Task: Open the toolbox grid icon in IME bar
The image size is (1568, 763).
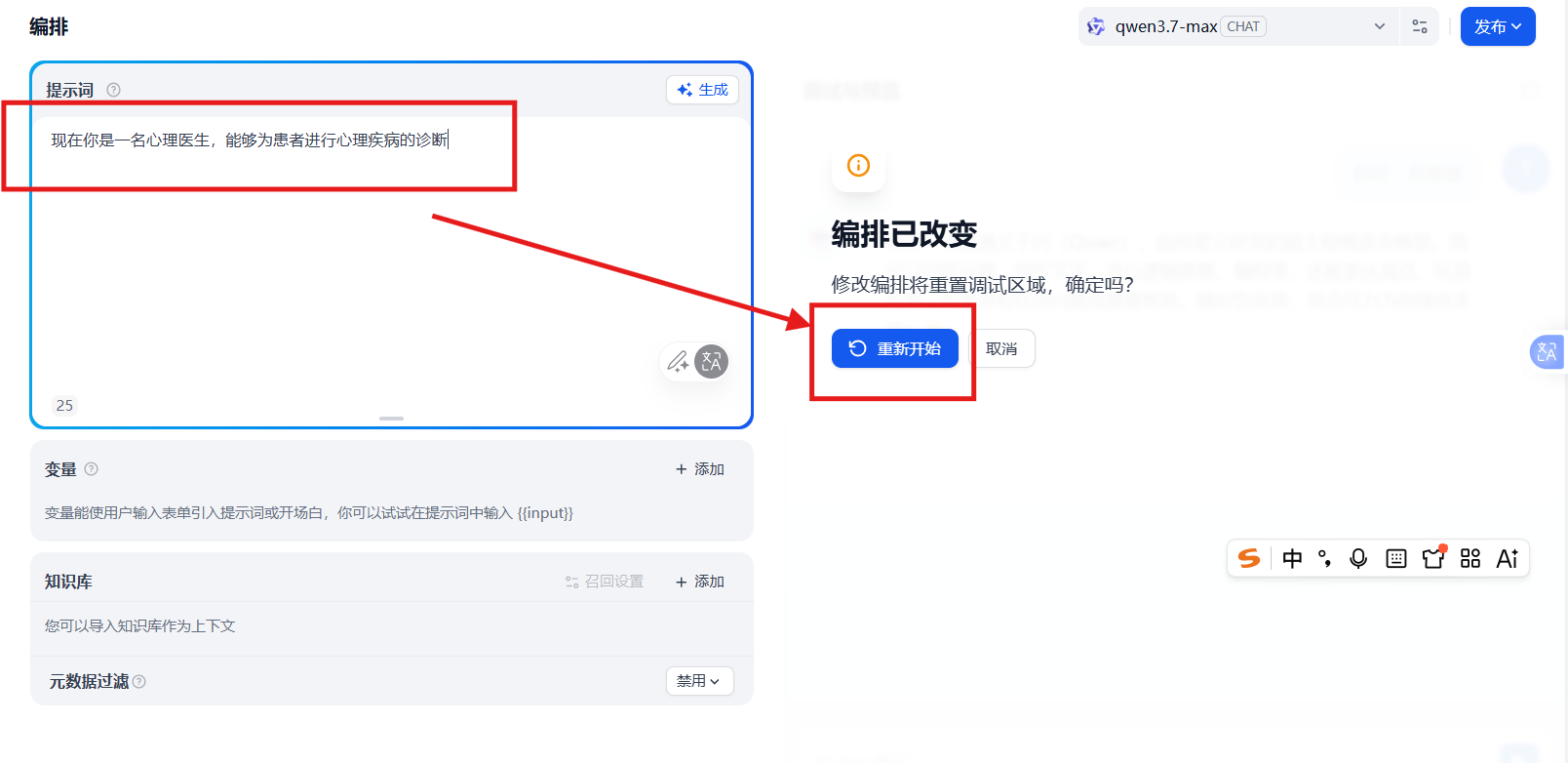Action: [x=1470, y=558]
